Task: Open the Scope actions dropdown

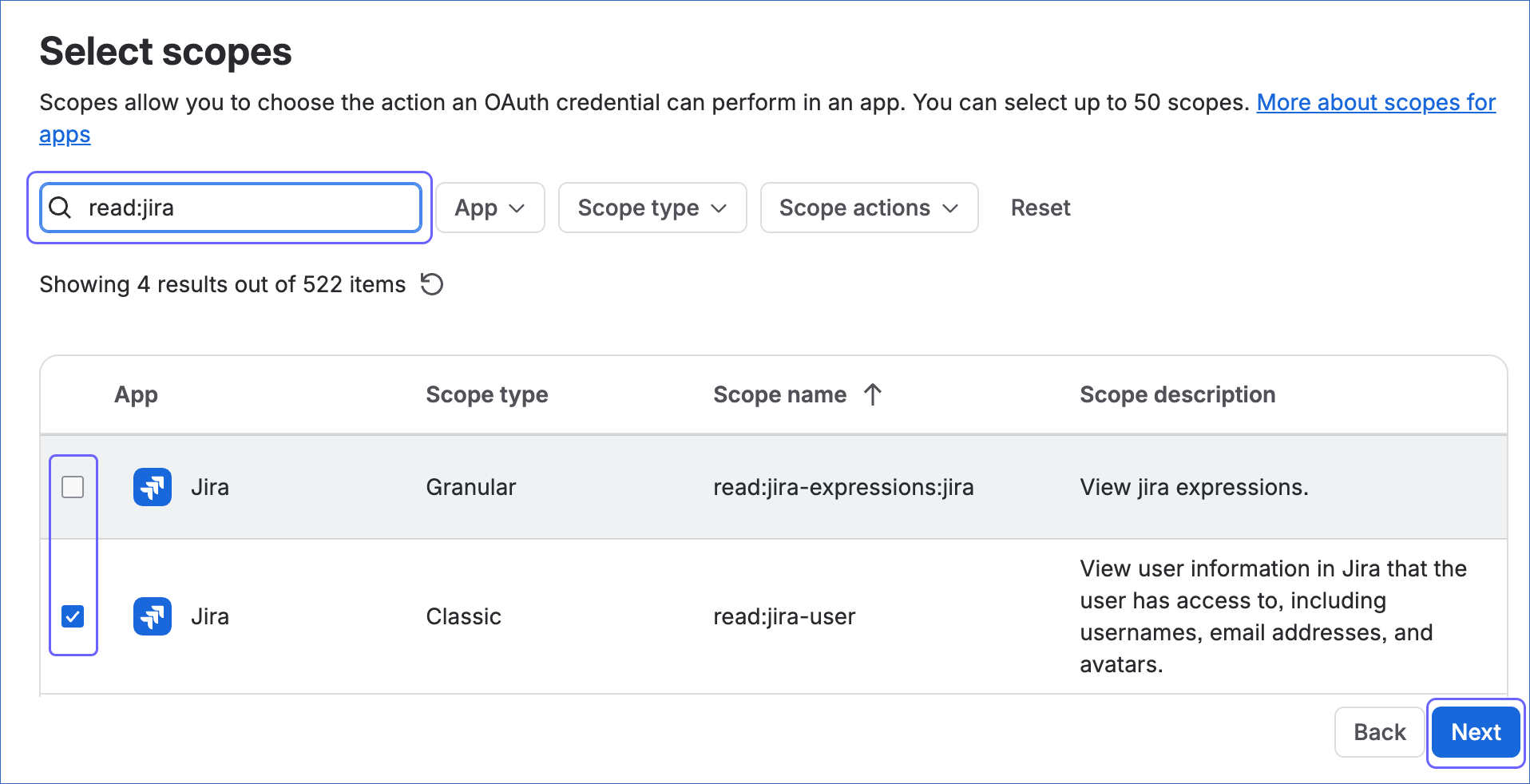Action: (869, 208)
